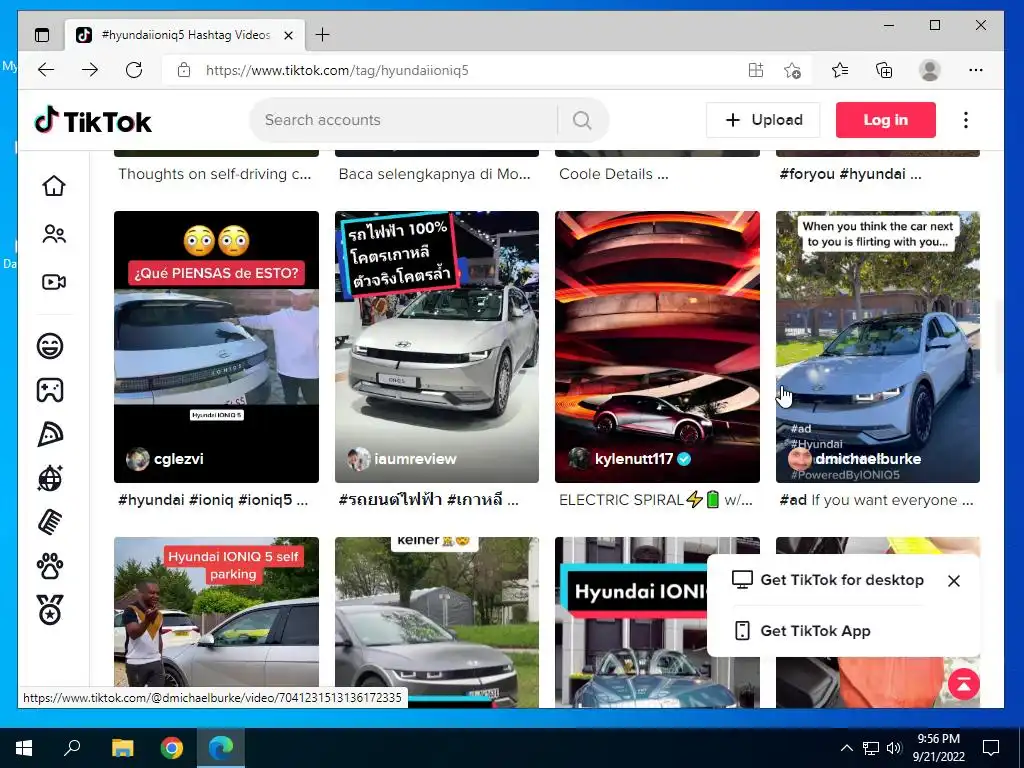Click the kylenutt117 username link
This screenshot has width=1024, height=768.
633,459
